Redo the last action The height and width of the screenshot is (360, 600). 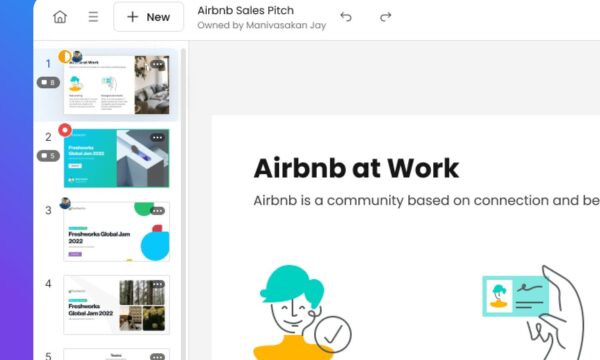pyautogui.click(x=385, y=17)
